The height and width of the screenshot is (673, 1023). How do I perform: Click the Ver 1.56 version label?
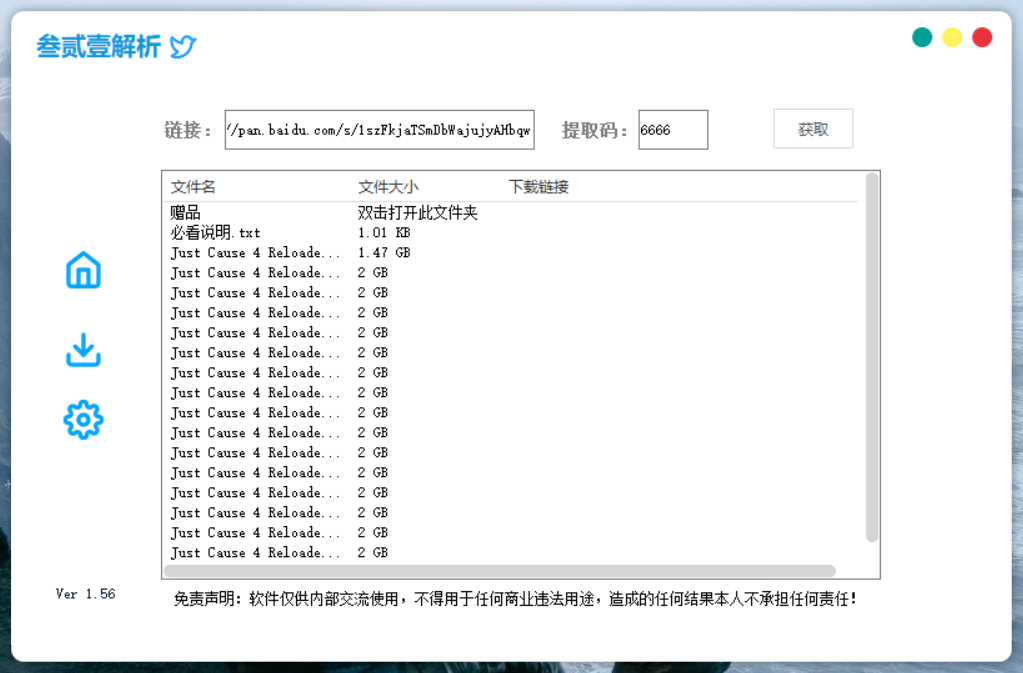(x=85, y=593)
